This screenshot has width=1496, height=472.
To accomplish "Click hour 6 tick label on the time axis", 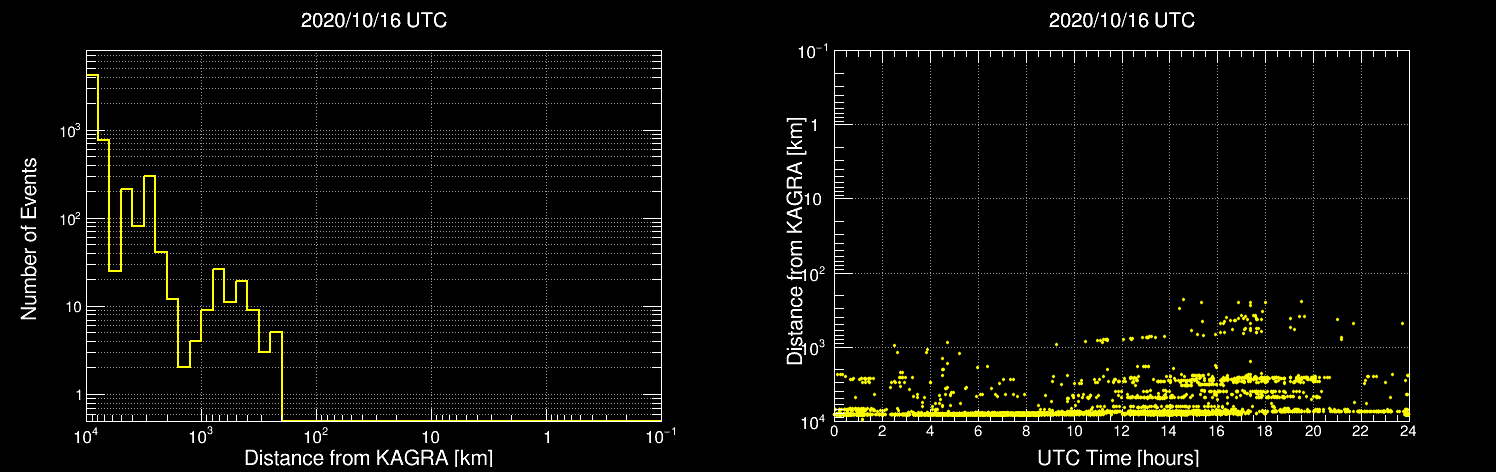I will point(978,432).
